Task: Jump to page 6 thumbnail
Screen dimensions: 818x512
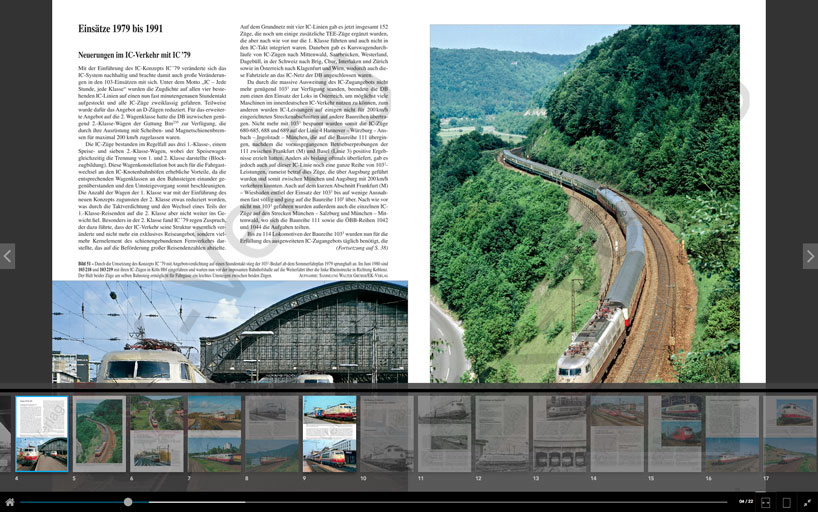Action: pyautogui.click(x=157, y=433)
